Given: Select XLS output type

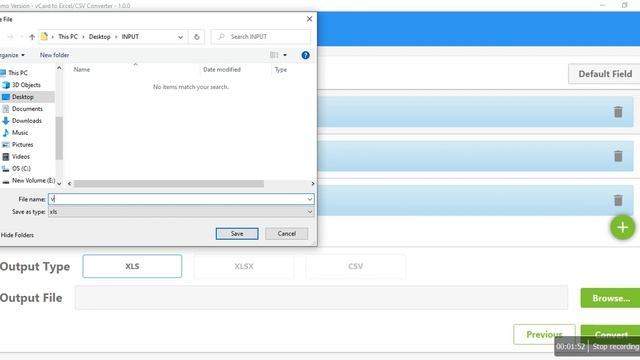Looking at the screenshot, I should pos(132,266).
